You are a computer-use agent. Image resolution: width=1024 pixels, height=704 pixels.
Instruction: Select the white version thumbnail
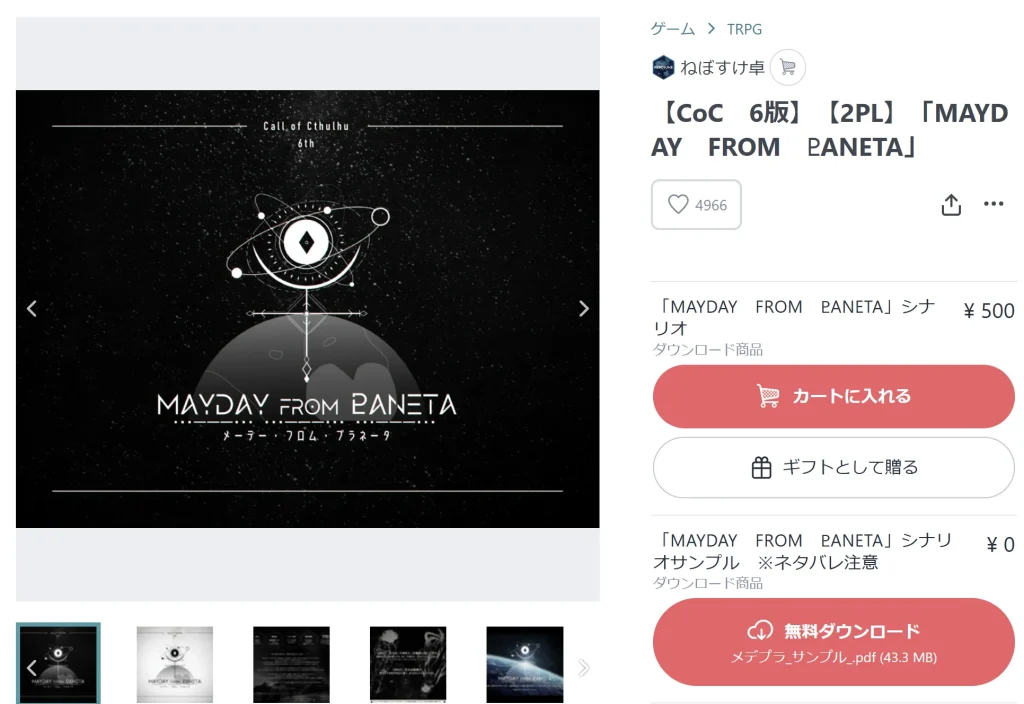tap(174, 664)
